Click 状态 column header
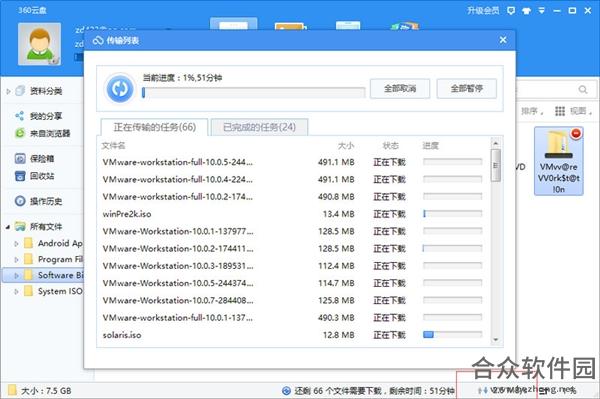Screen dimensions: 600x399 click(390, 145)
